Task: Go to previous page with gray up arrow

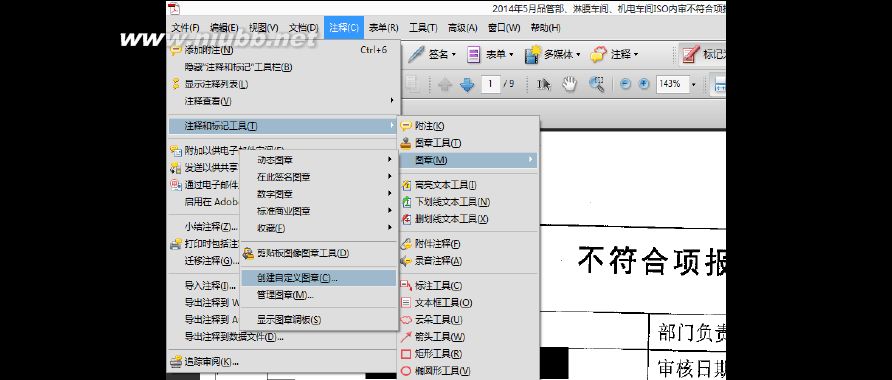Action: pos(445,84)
